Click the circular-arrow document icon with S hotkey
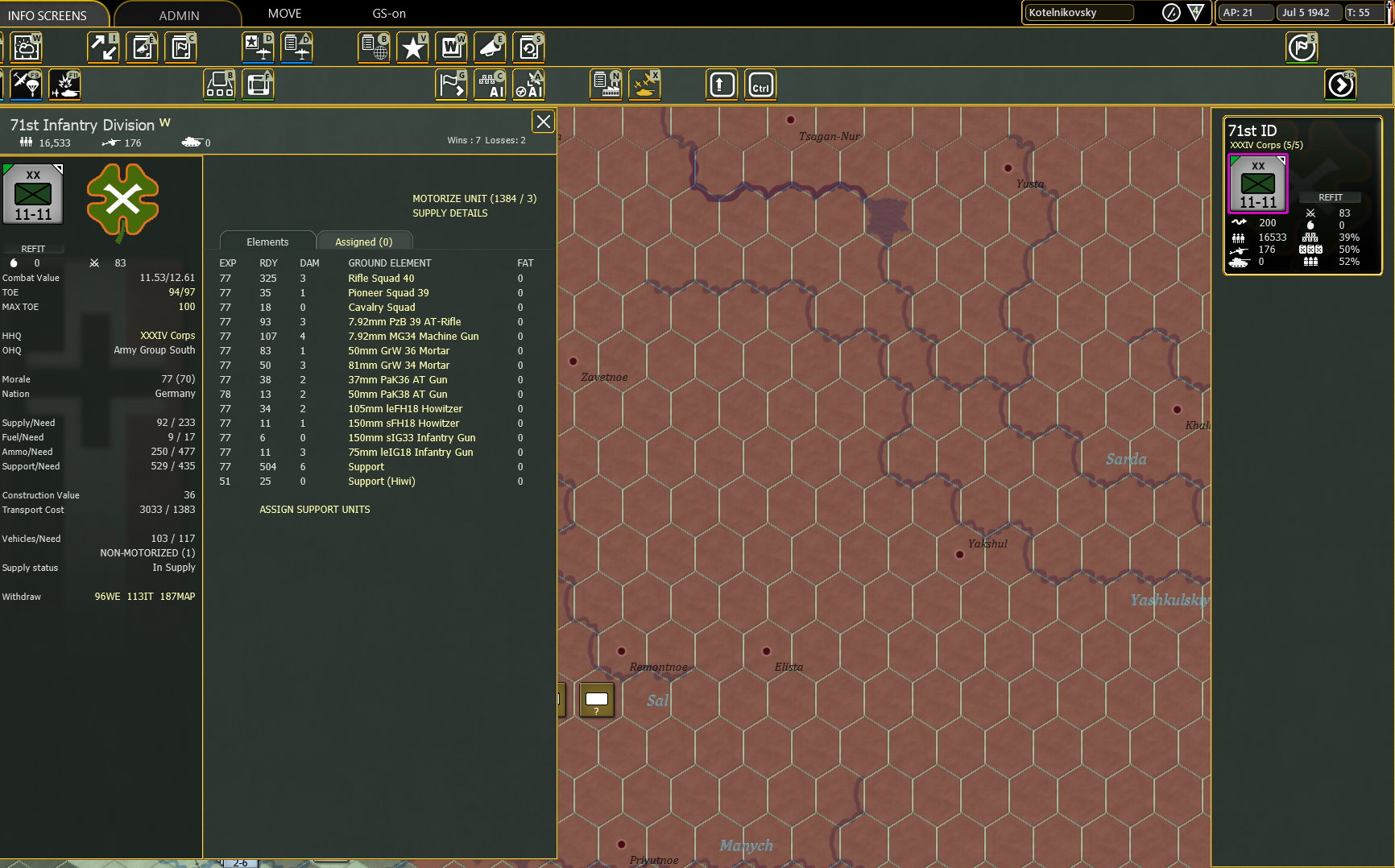 click(x=528, y=48)
